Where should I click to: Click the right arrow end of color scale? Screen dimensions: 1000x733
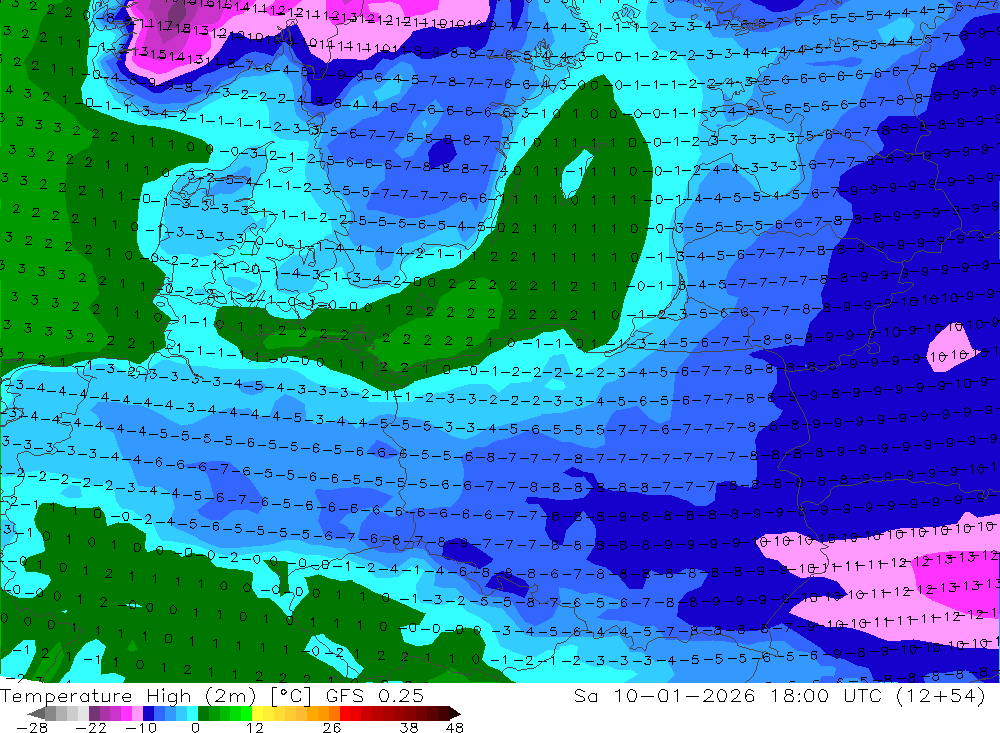point(455,713)
